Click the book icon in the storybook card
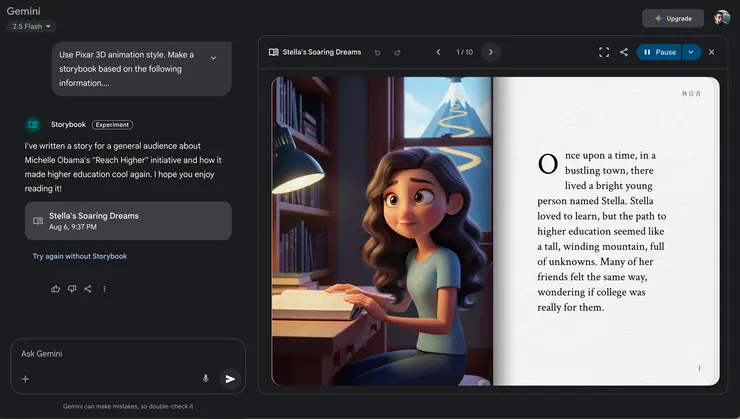Screen dimensions: 740x419 tap(38, 221)
